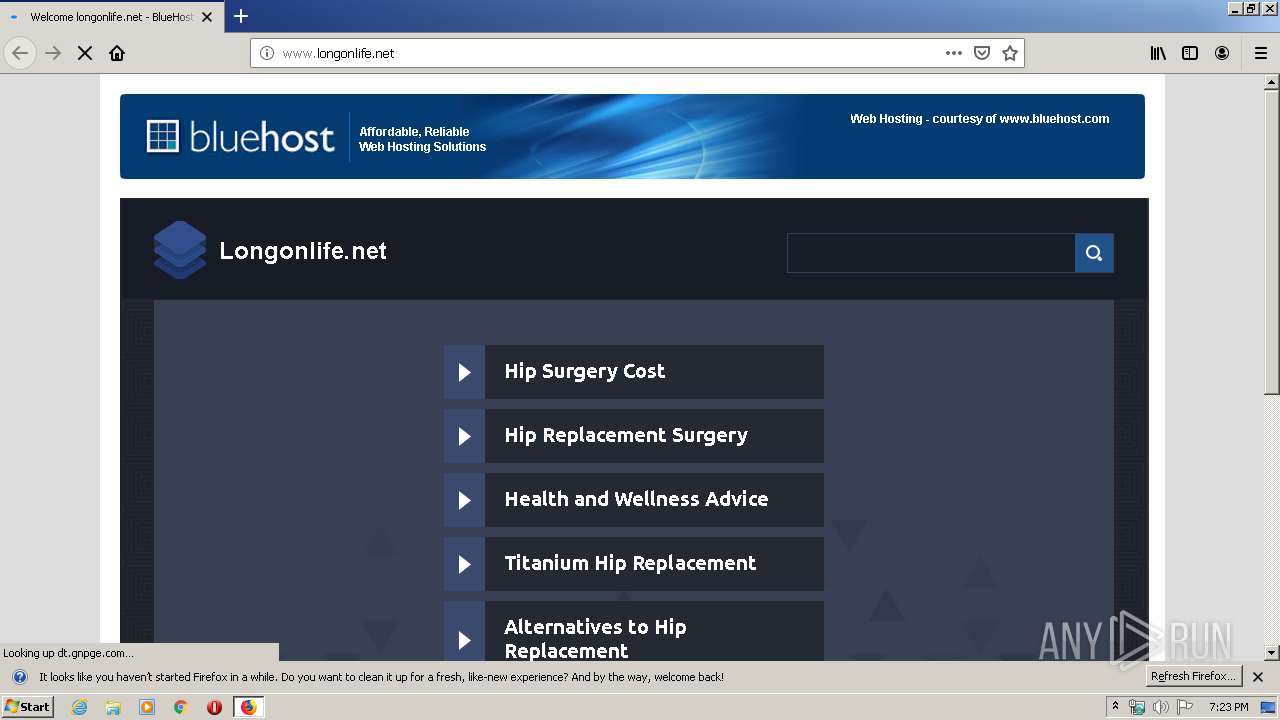This screenshot has height=720, width=1280.
Task: Submit search with magnifier button
Action: pyautogui.click(x=1094, y=253)
